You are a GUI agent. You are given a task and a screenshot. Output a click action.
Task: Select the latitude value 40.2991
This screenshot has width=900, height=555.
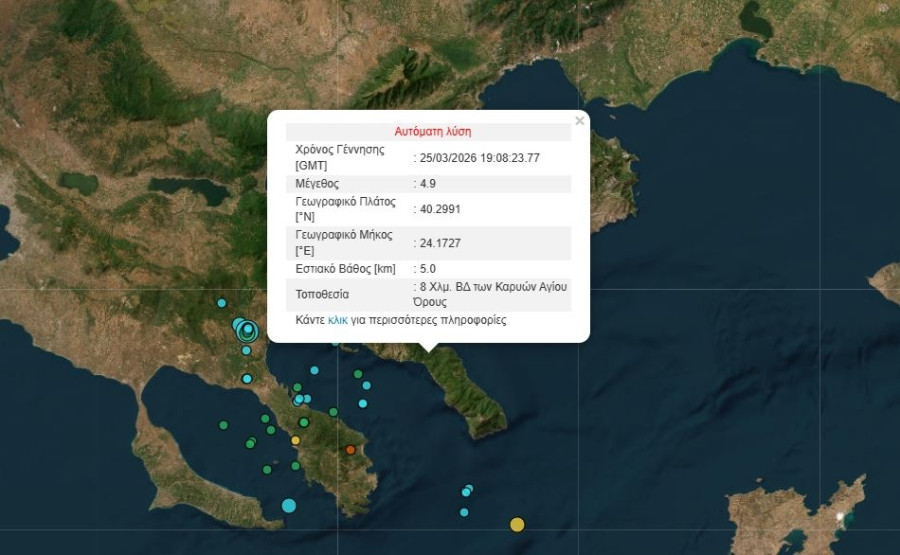440,209
